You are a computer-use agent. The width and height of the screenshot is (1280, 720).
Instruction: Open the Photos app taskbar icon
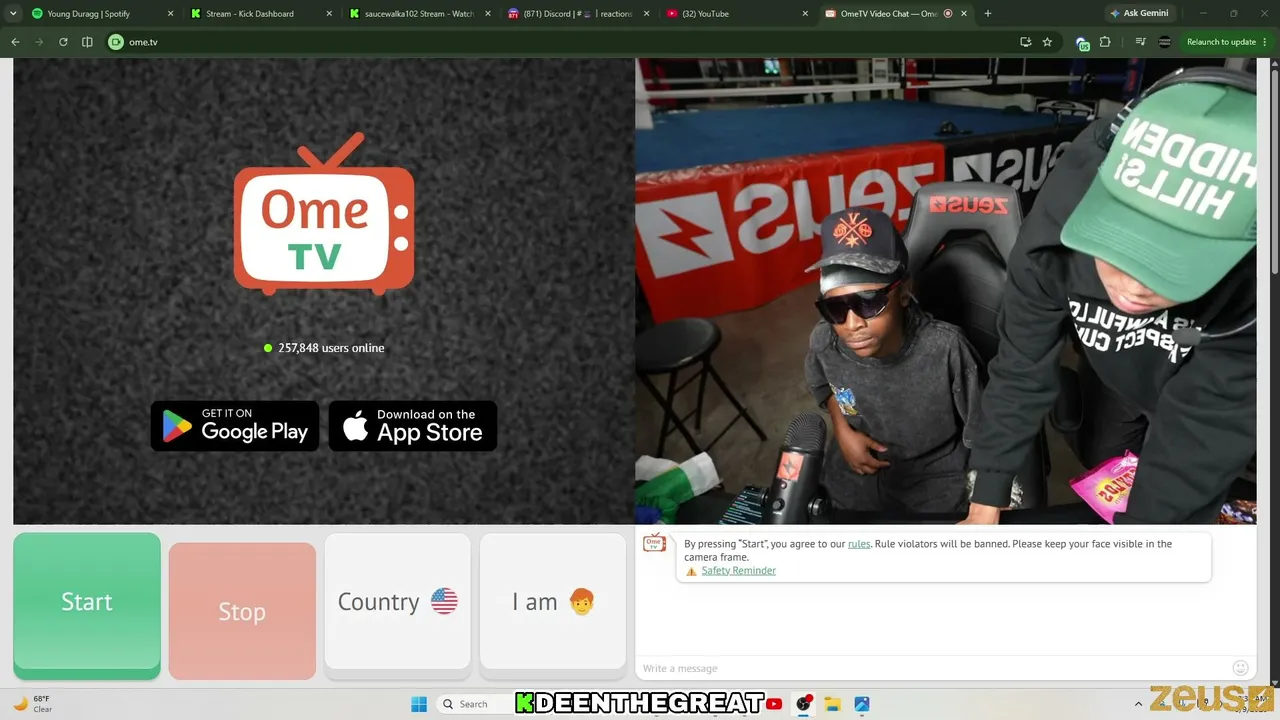861,704
